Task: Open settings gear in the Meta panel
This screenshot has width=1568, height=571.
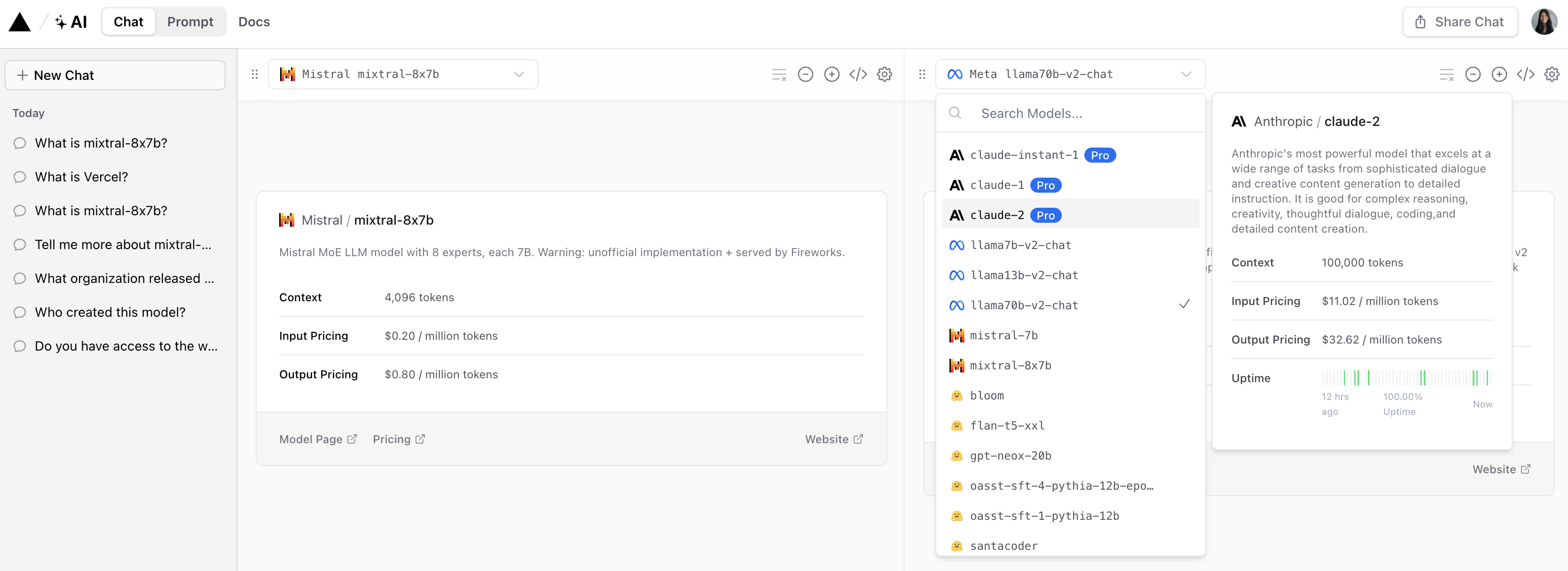Action: [x=1552, y=74]
